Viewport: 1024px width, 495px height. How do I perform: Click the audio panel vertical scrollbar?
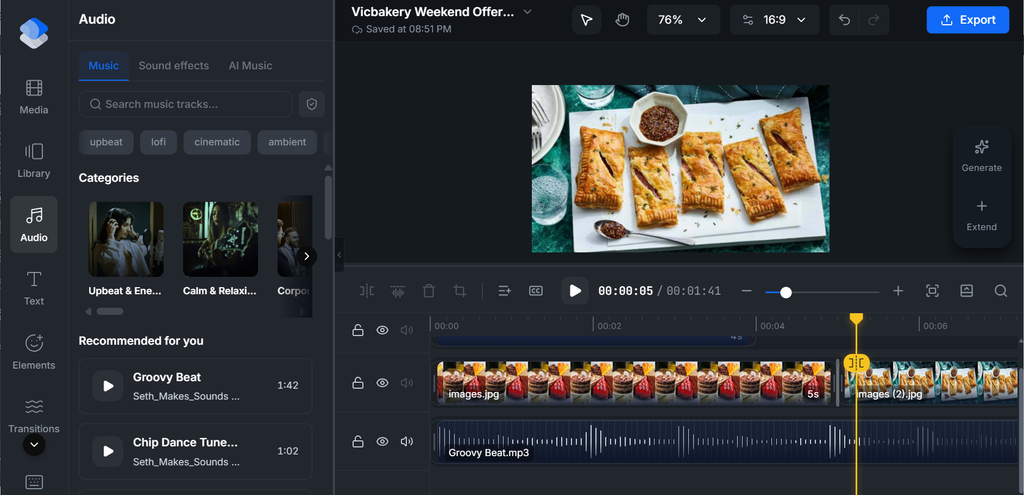tap(328, 208)
